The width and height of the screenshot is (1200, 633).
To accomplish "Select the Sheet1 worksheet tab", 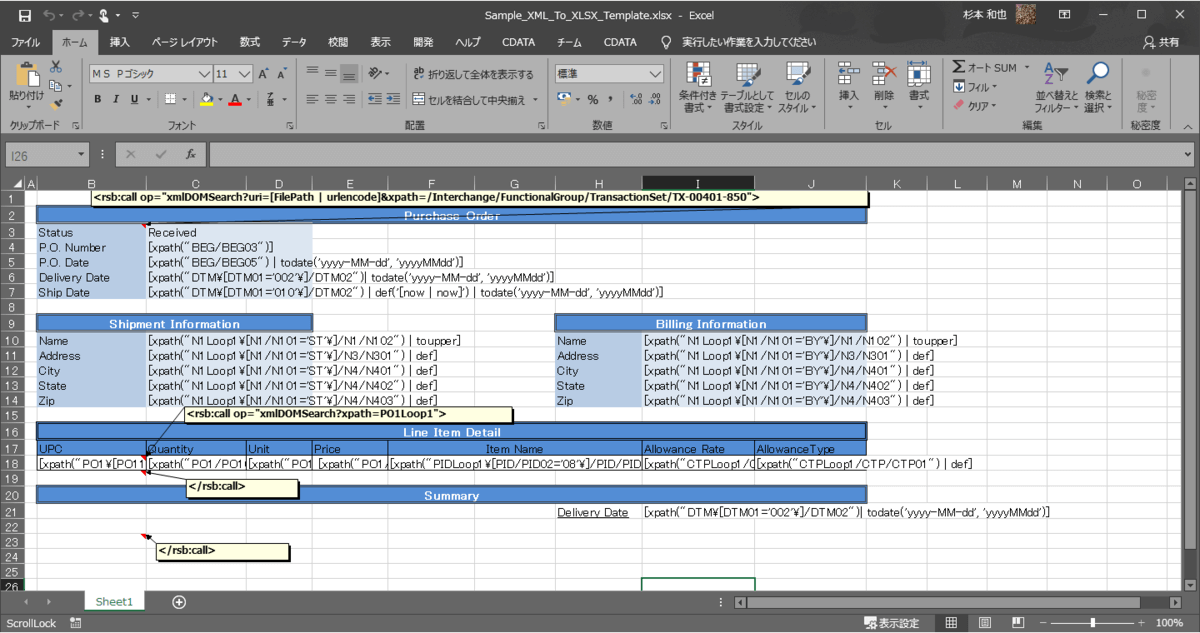I will click(114, 601).
